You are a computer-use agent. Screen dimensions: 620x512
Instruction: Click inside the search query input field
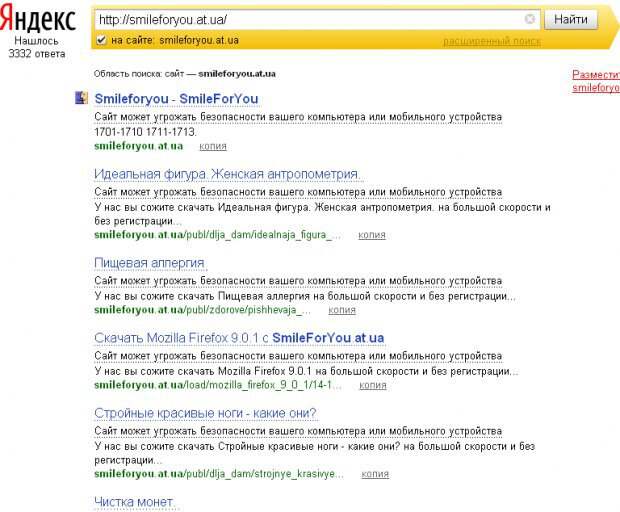click(x=300, y=19)
